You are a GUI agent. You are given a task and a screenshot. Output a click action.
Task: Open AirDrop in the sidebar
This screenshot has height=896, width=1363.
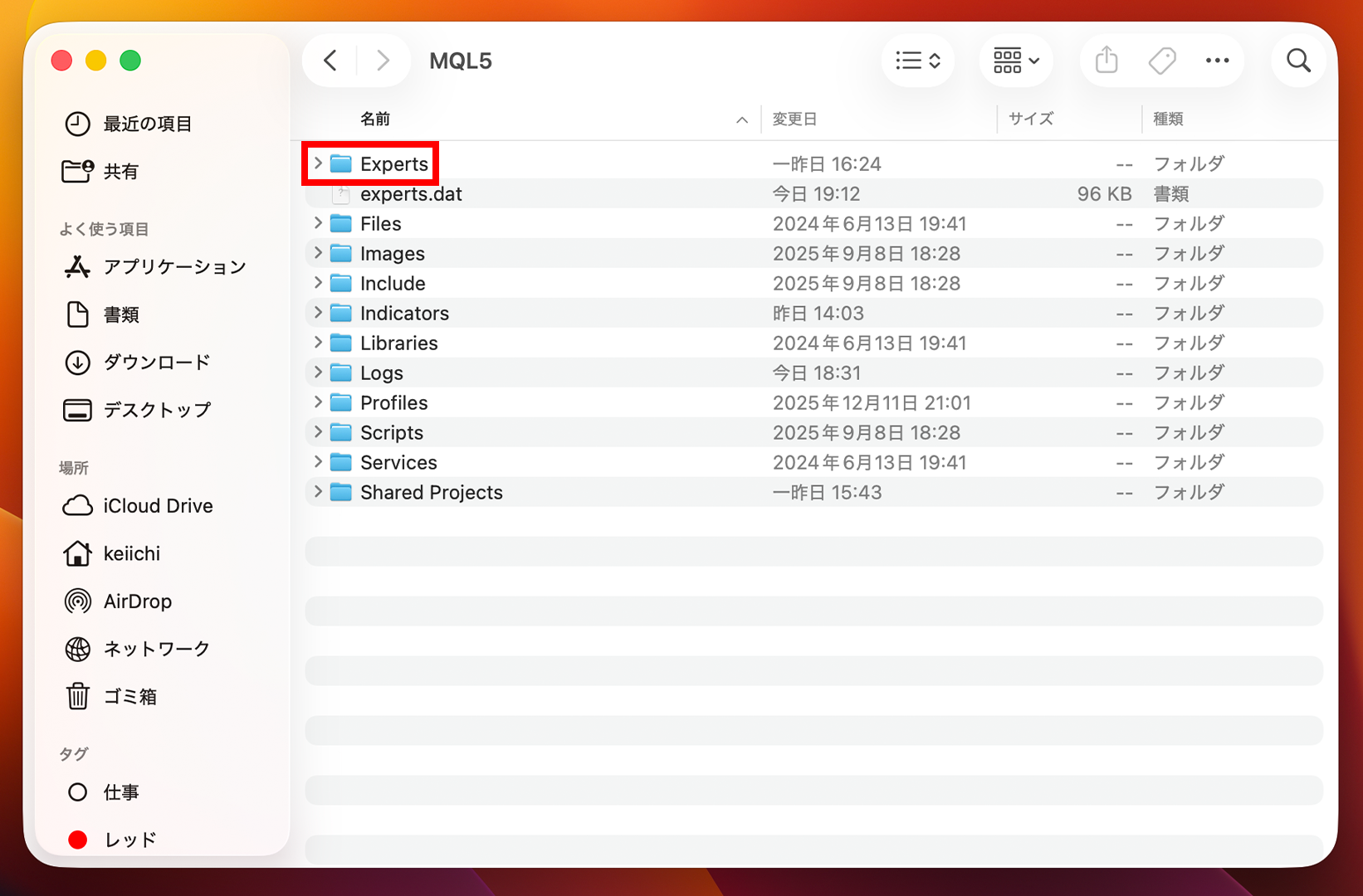[137, 601]
